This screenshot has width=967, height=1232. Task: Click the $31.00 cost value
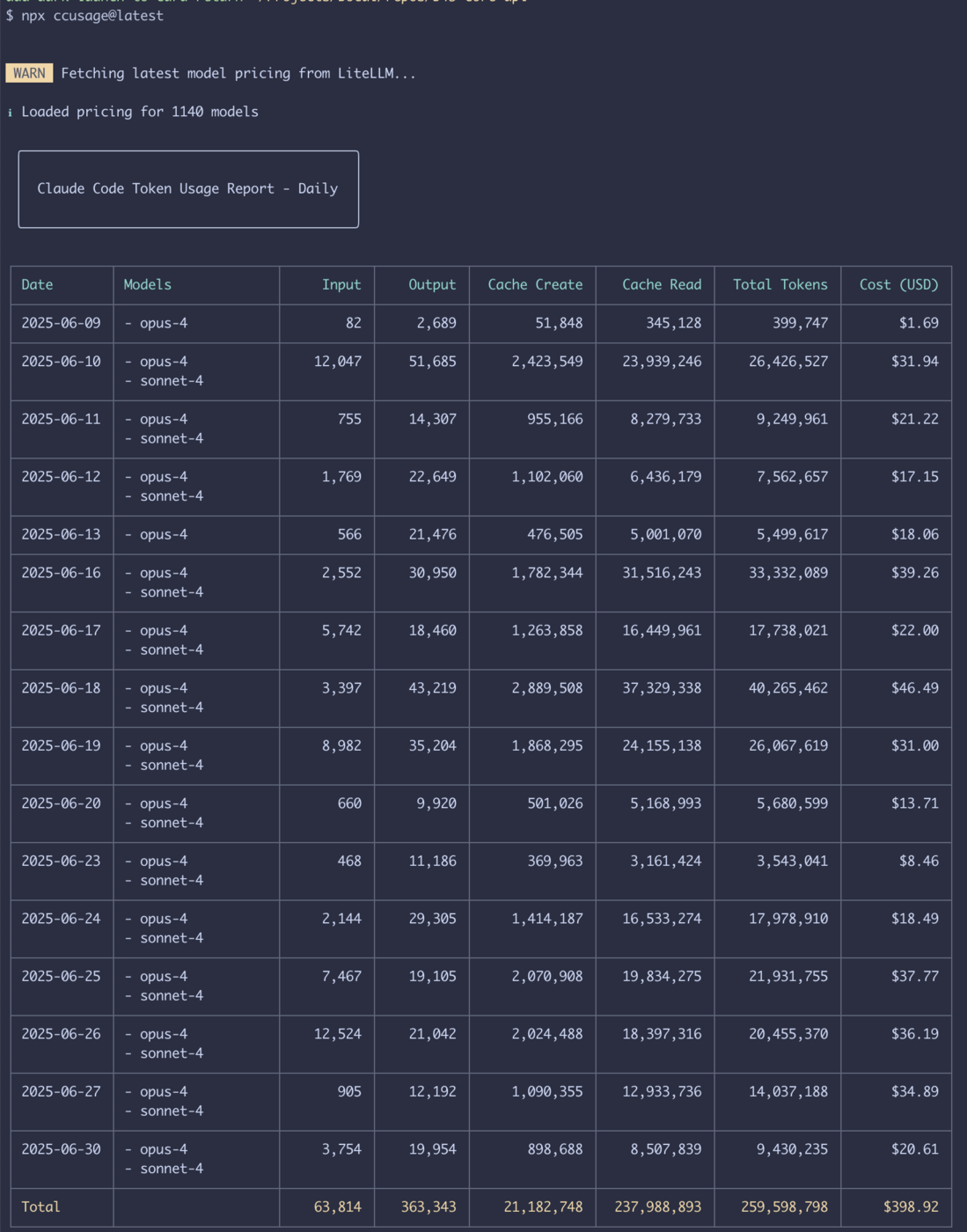pos(915,745)
